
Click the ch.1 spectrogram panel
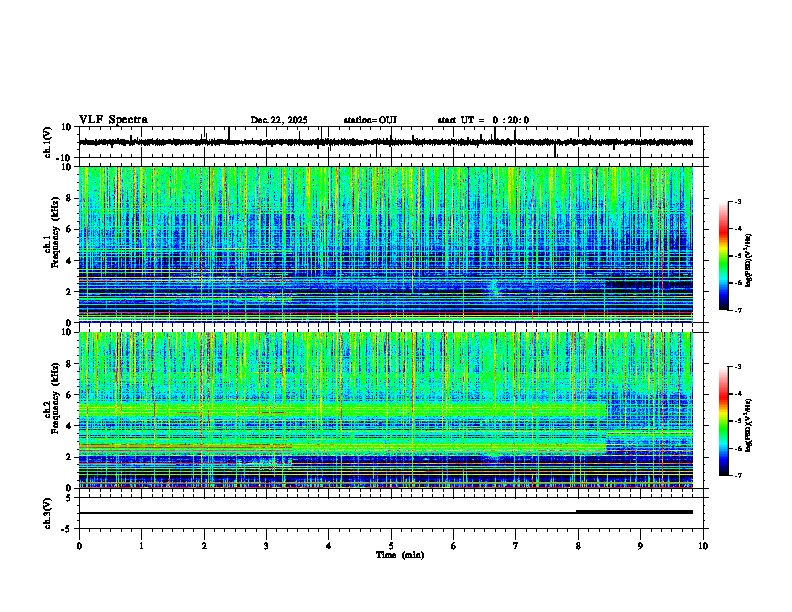coord(386,244)
